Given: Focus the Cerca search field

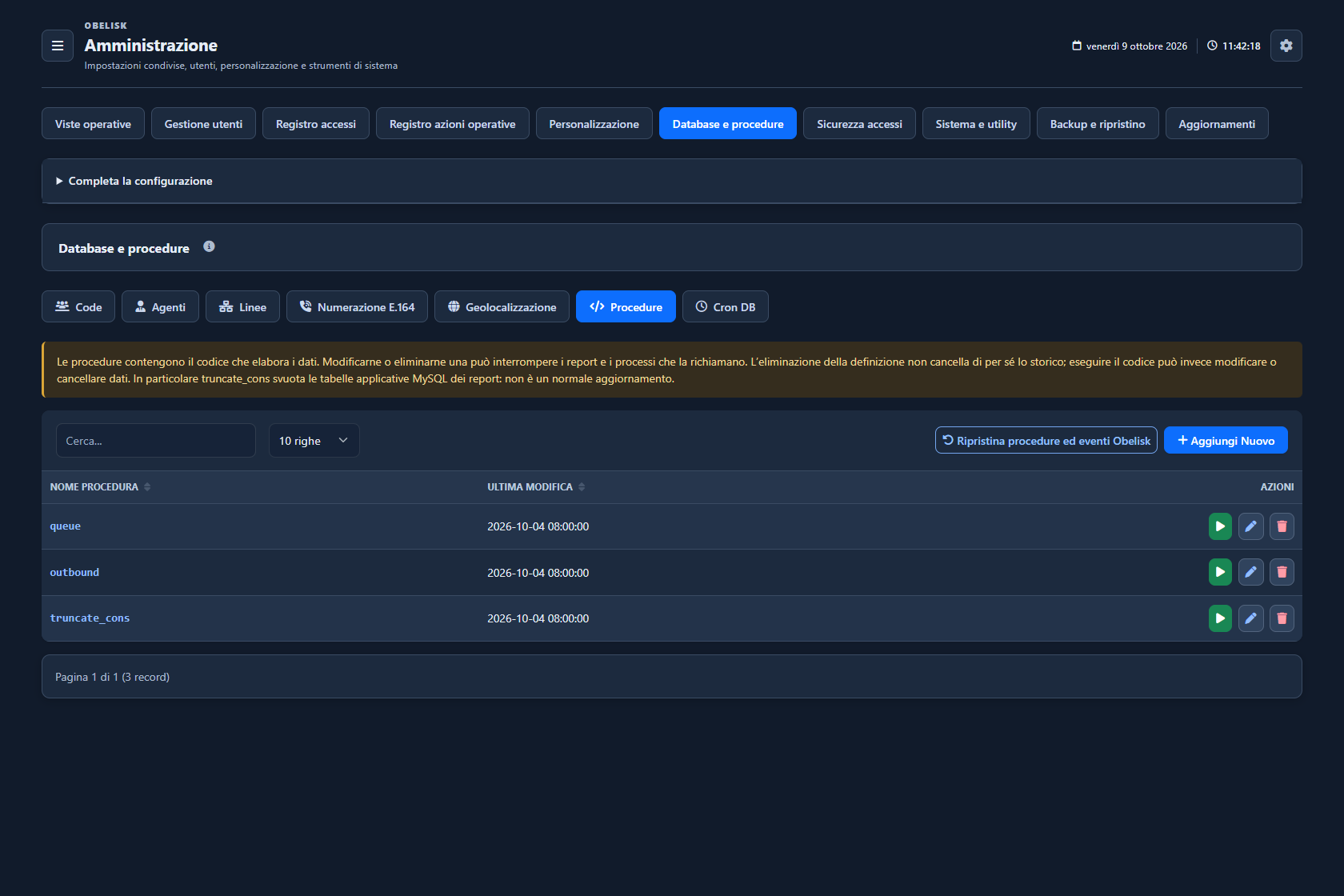Looking at the screenshot, I should pyautogui.click(x=156, y=441).
